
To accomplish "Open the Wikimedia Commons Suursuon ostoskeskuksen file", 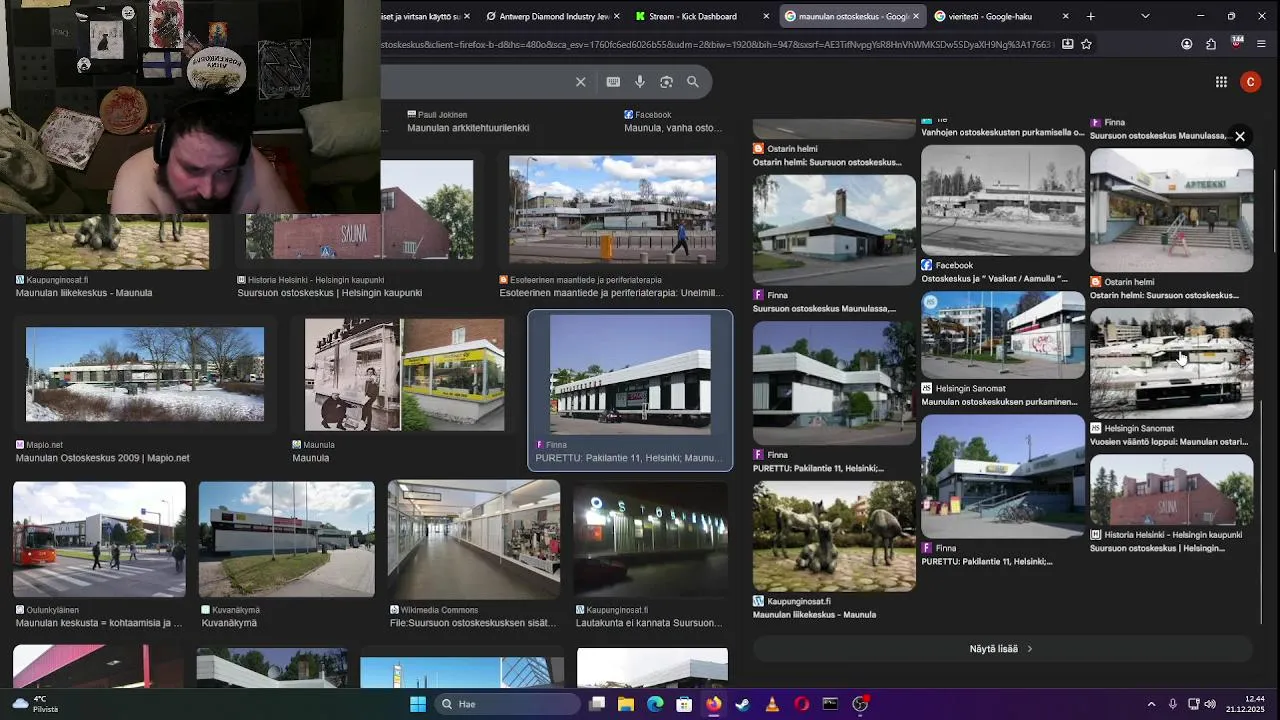I will pos(473,623).
